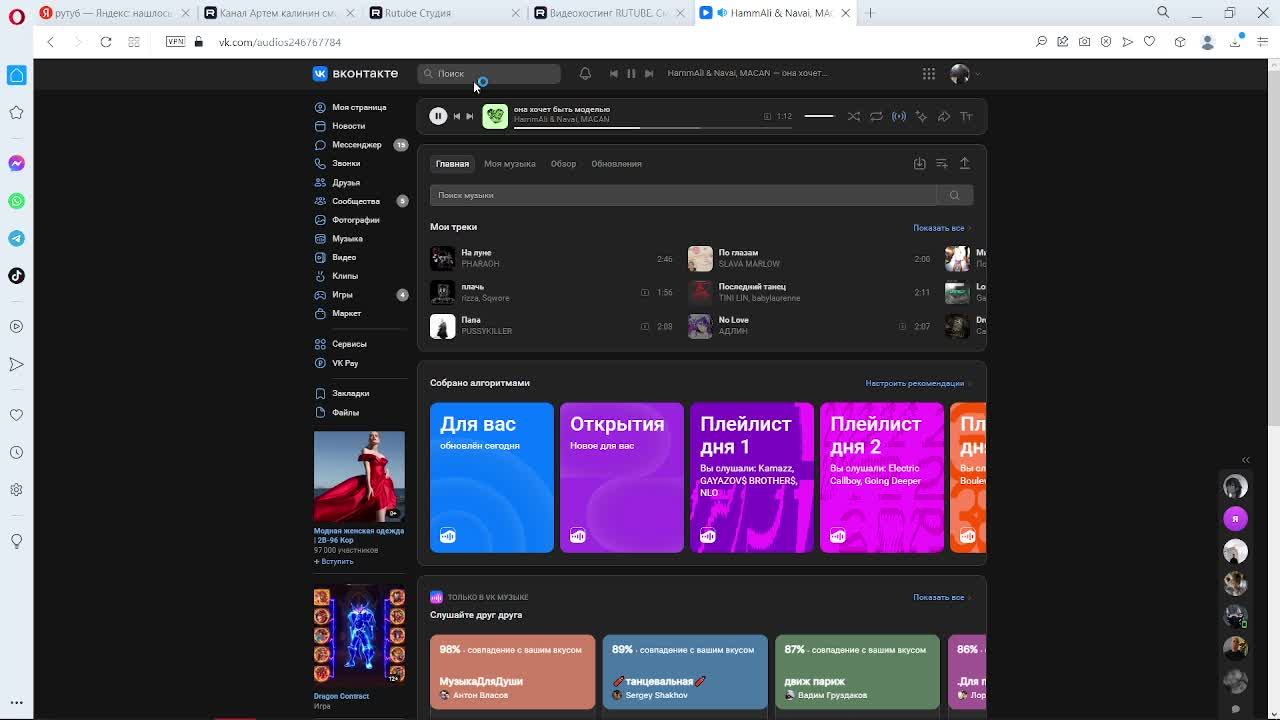Viewport: 1280px width, 720px height.
Task: Skip to next track in audio player panel
Action: click(470, 116)
